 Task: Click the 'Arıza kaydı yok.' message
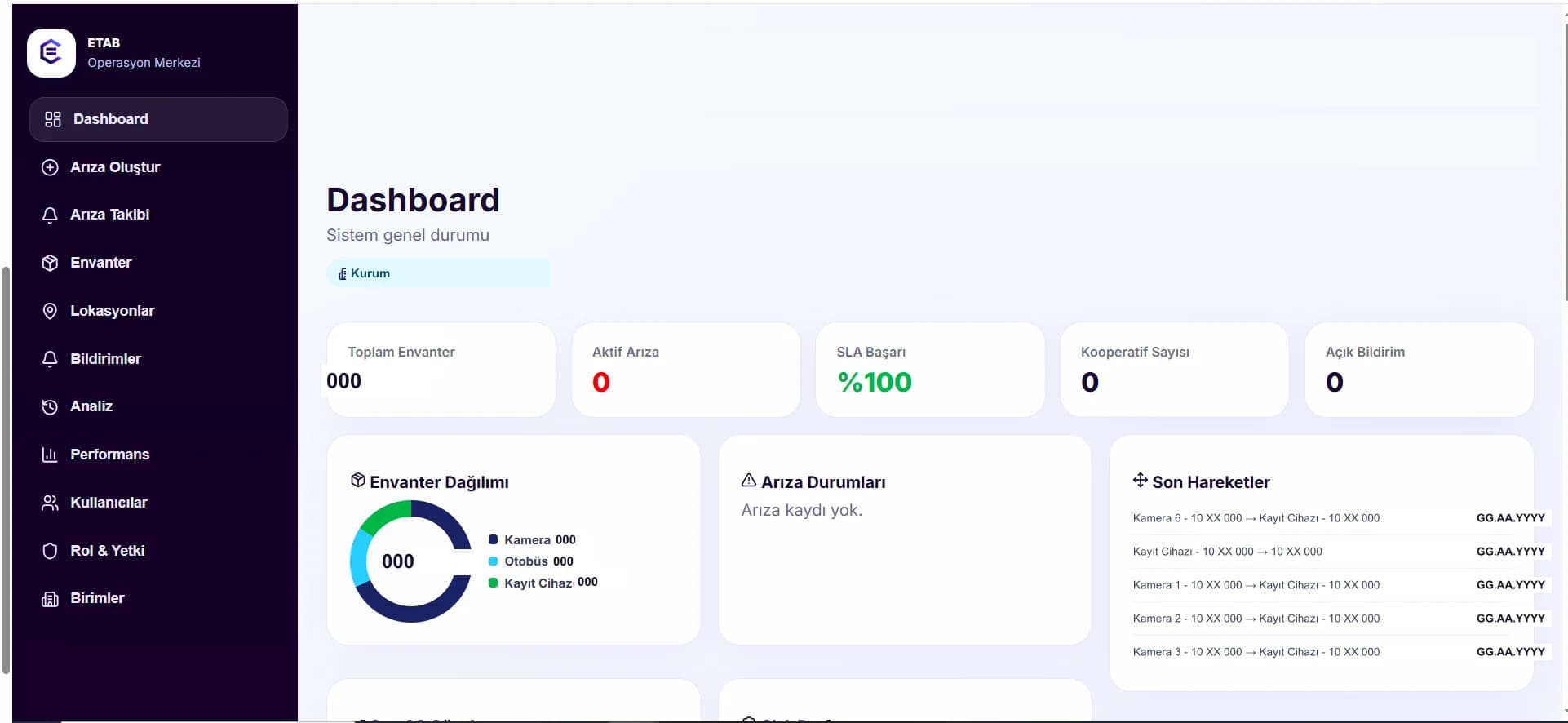point(801,510)
